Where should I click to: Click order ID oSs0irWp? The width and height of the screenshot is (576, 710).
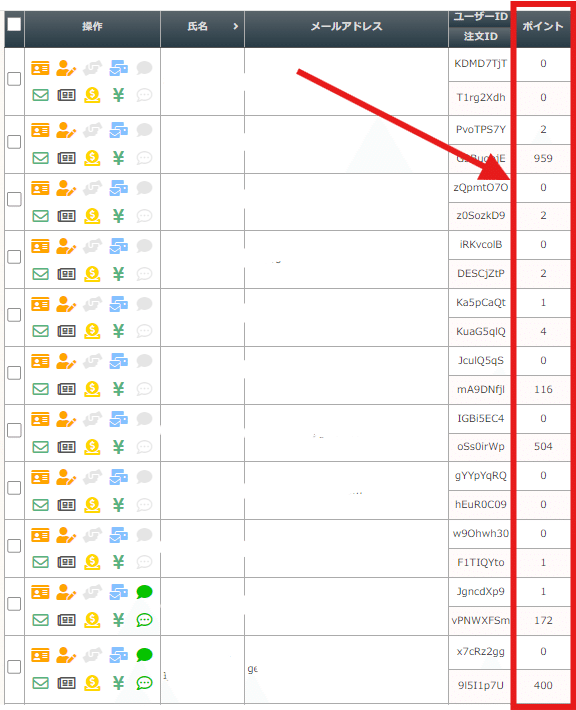480,446
